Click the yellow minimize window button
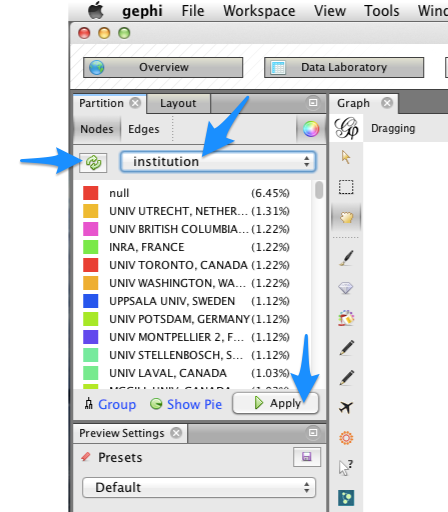 tap(104, 33)
